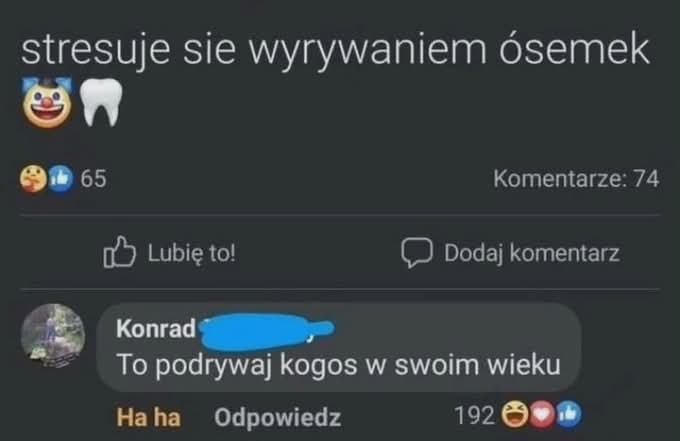The width and height of the screenshot is (680, 441).
Task: Toggle the Ha ha reaction on Konrad's comment
Action: click(148, 417)
